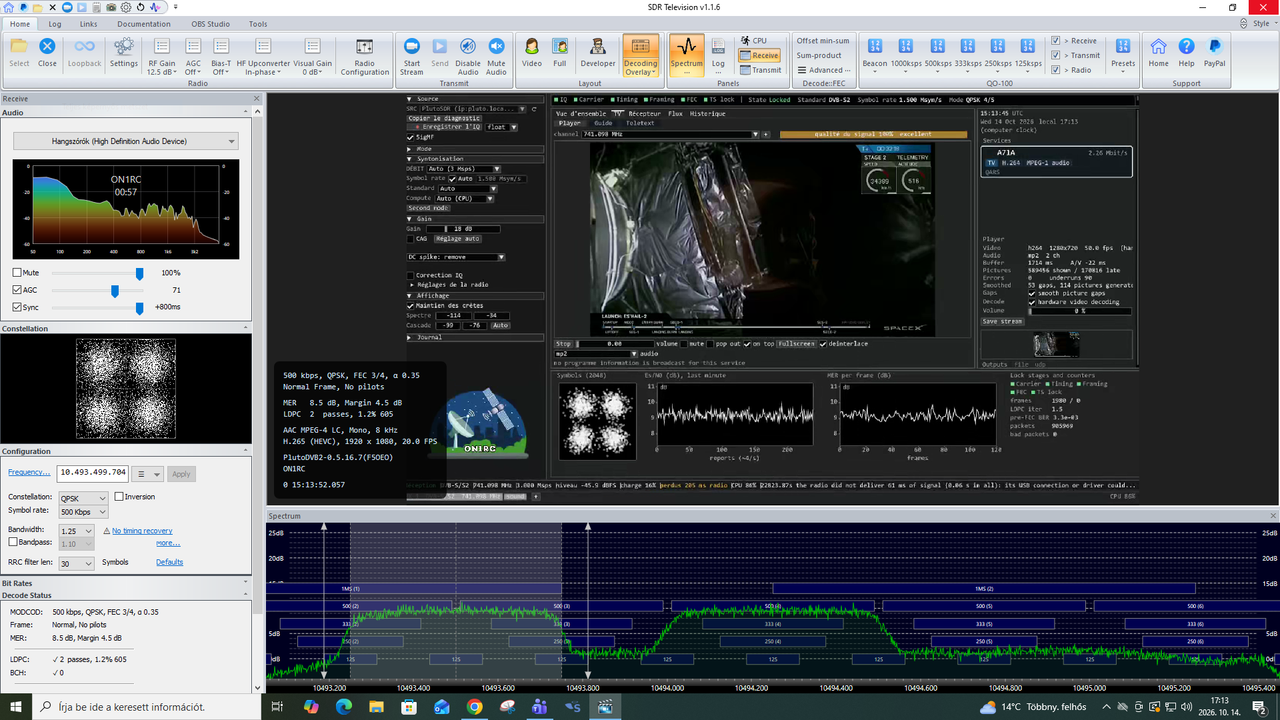
Task: Click the Frequency... link
Action: coord(29,472)
